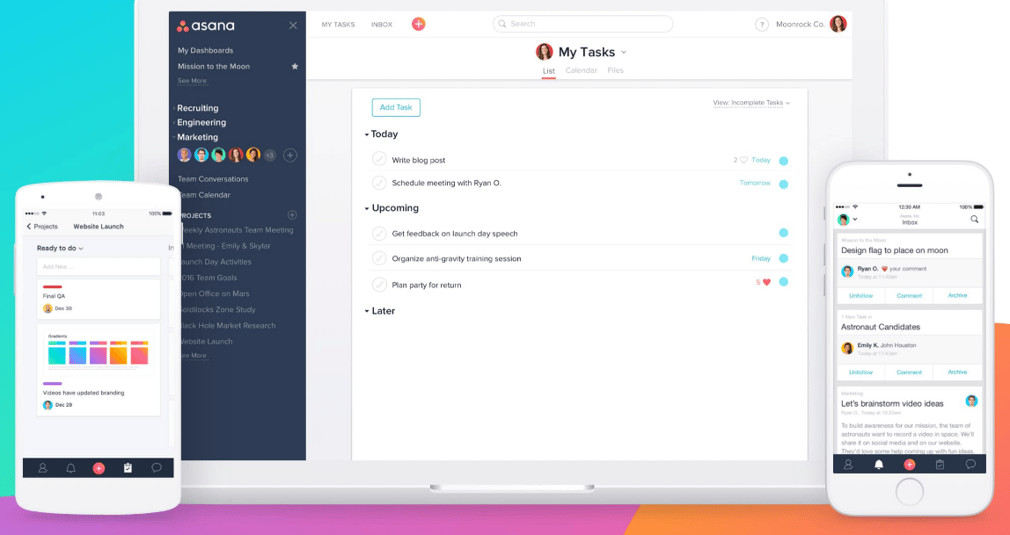Switch to the List tab
Viewport: 1010px width, 535px height.
click(549, 71)
